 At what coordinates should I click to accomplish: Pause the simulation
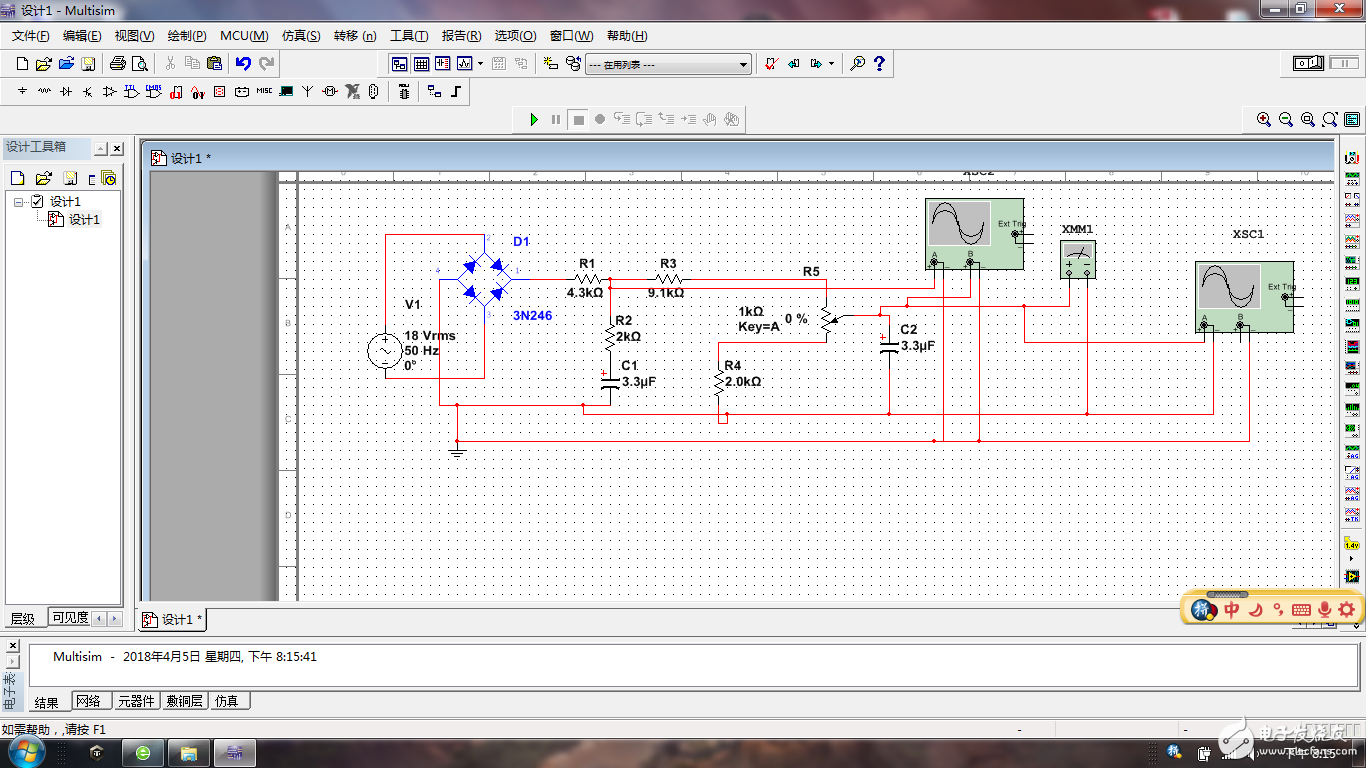556,119
